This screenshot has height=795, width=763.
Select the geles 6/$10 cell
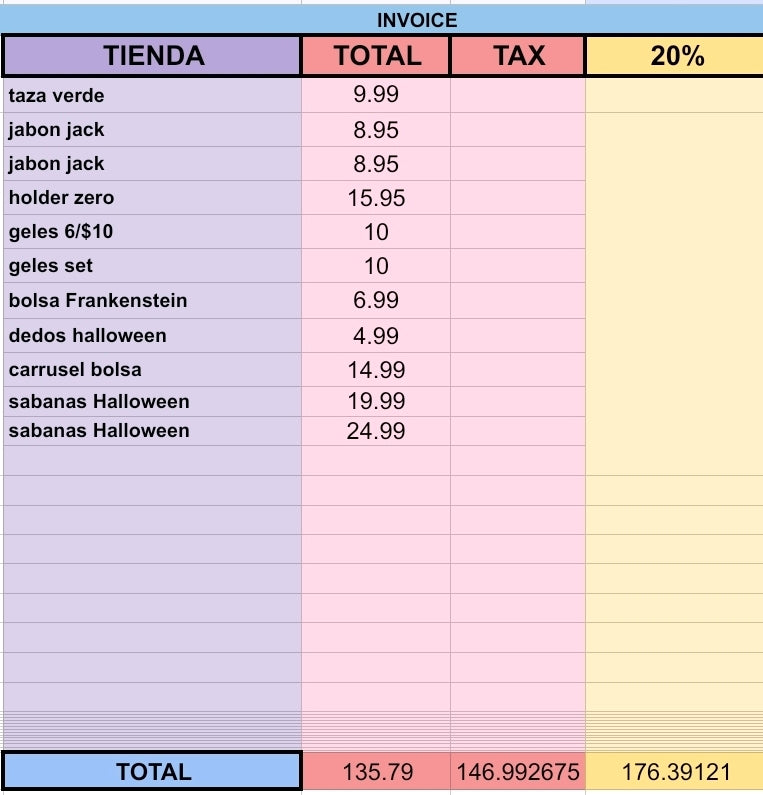pos(152,232)
